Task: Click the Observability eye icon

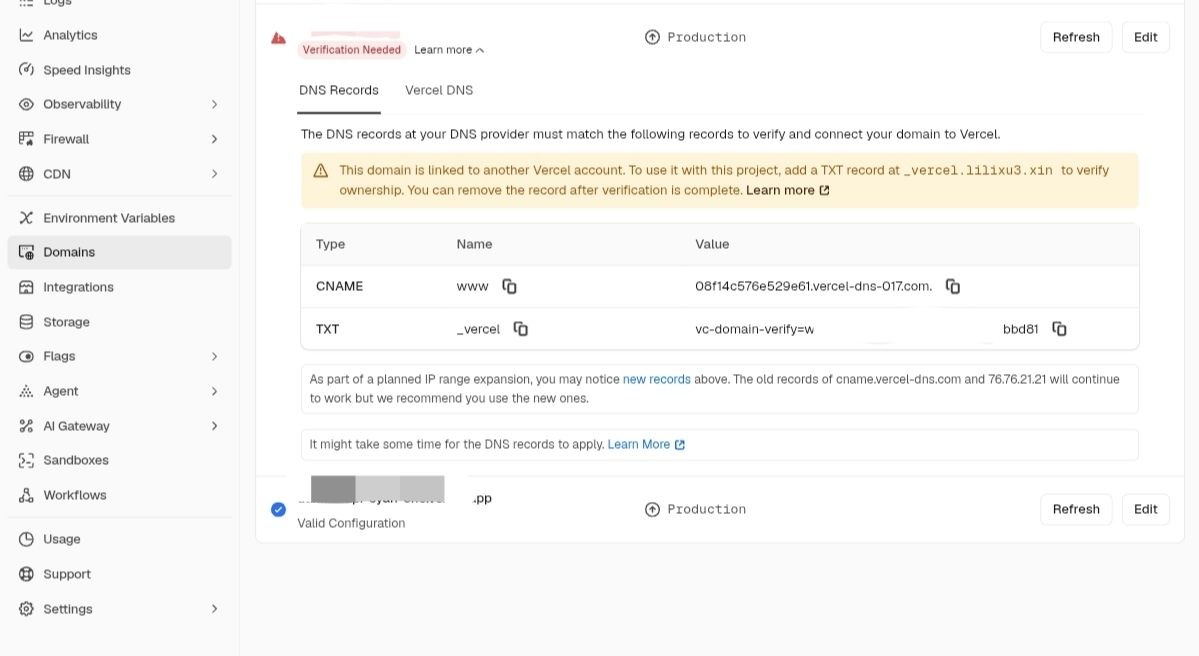Action: 26,104
